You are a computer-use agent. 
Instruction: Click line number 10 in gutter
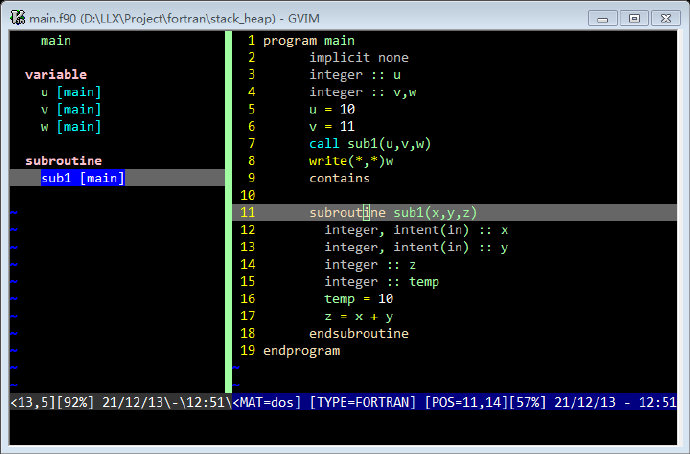coord(247,195)
